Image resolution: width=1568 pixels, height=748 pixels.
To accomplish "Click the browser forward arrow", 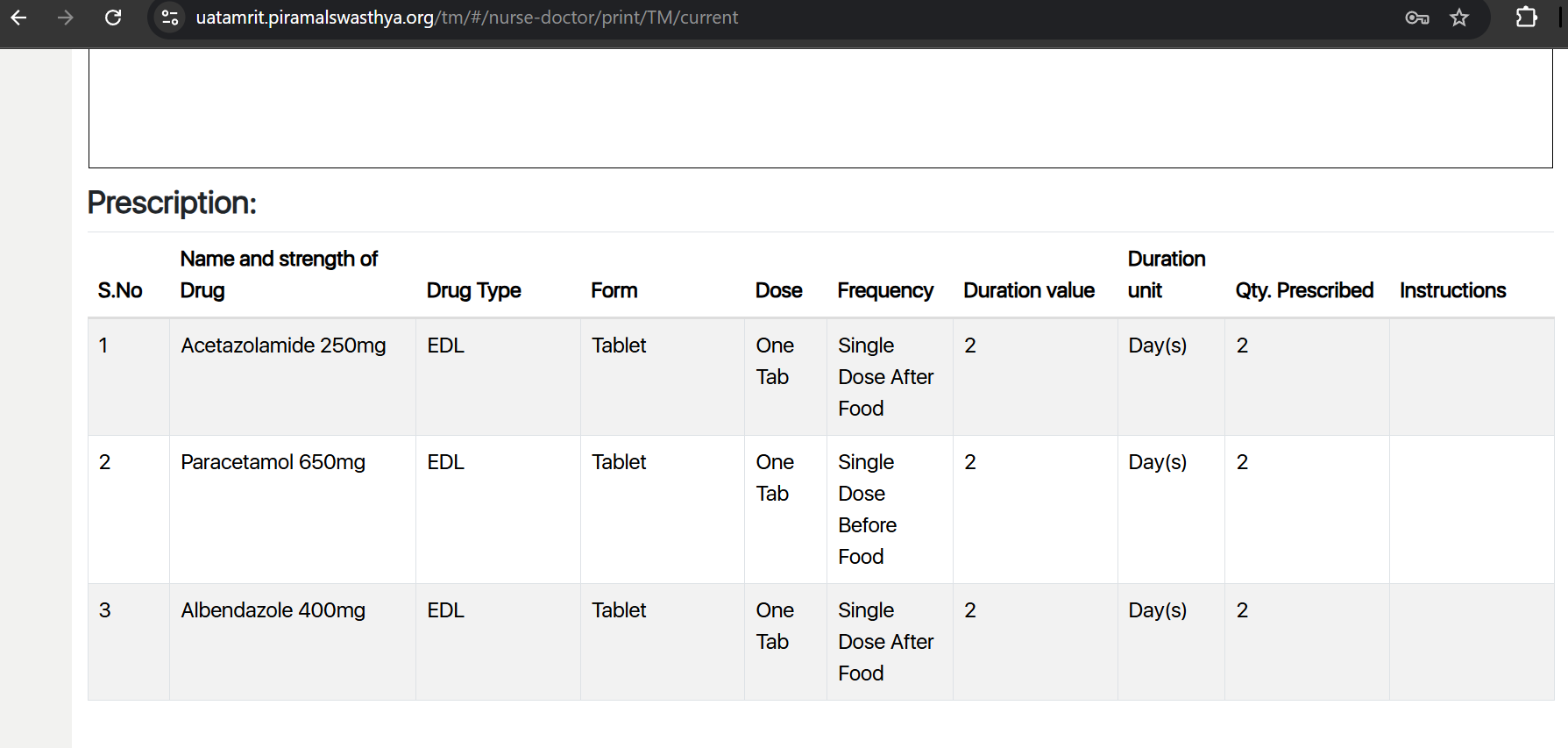I will 65,18.
